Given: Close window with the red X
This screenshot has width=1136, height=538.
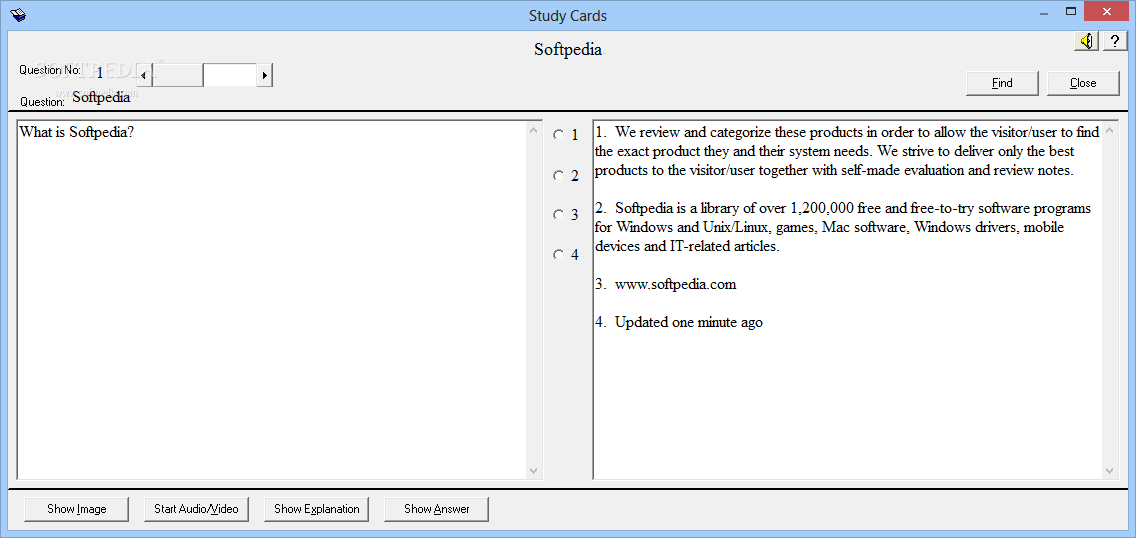Looking at the screenshot, I should pos(1106,12).
